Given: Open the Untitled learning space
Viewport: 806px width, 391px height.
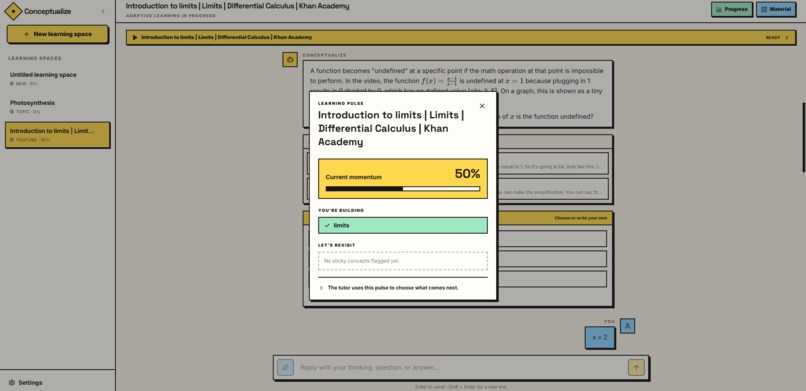Looking at the screenshot, I should [x=58, y=79].
